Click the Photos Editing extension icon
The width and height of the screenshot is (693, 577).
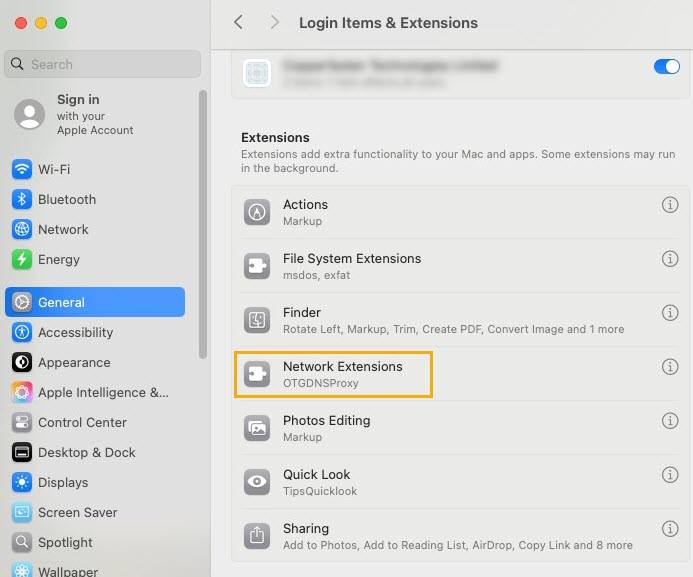point(258,429)
